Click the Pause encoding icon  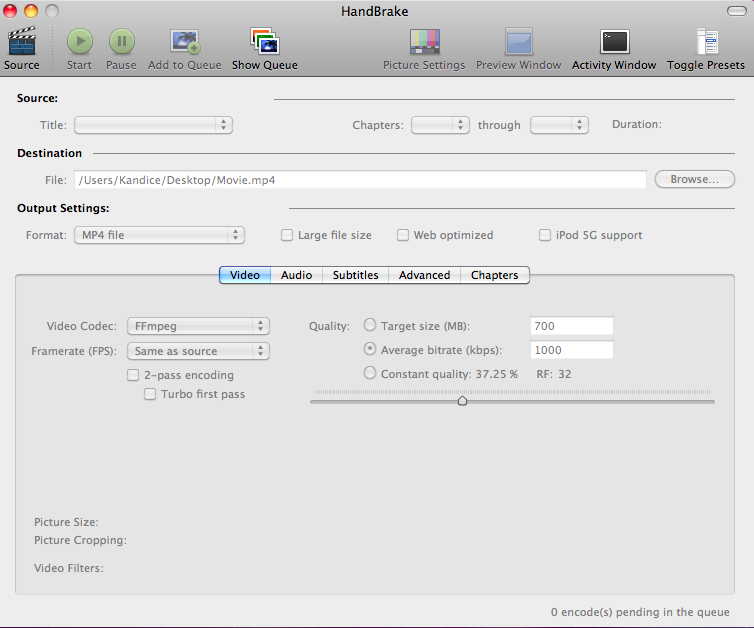pos(122,41)
